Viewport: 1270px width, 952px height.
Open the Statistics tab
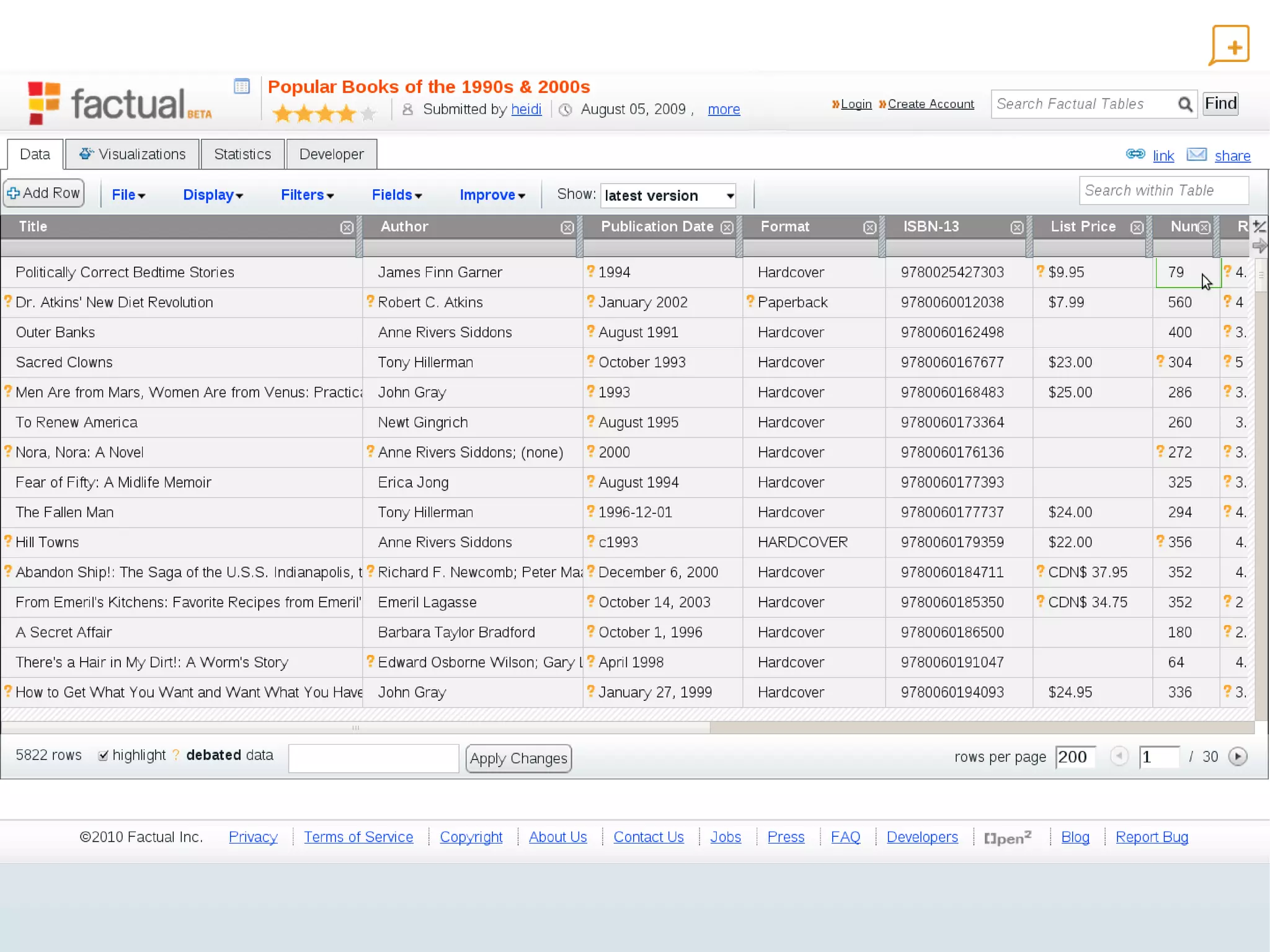tap(242, 154)
